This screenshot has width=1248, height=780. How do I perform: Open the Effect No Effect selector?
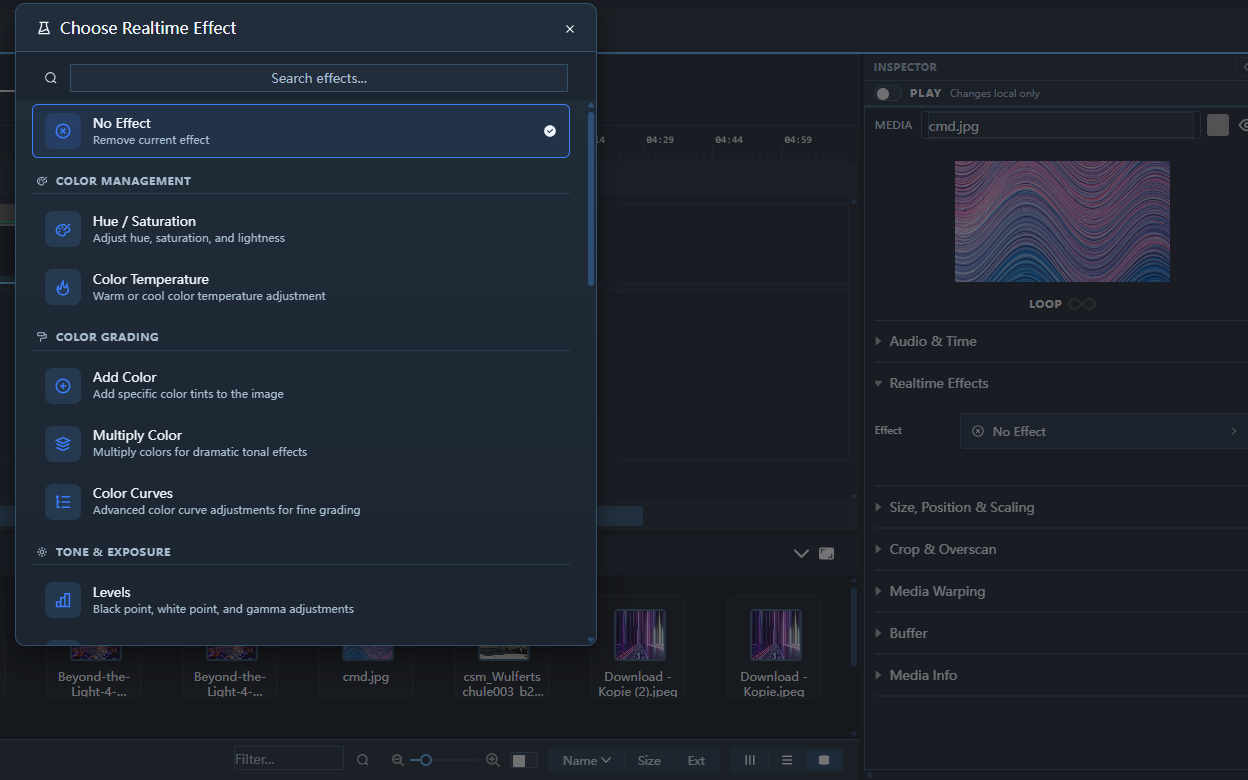pos(1104,431)
